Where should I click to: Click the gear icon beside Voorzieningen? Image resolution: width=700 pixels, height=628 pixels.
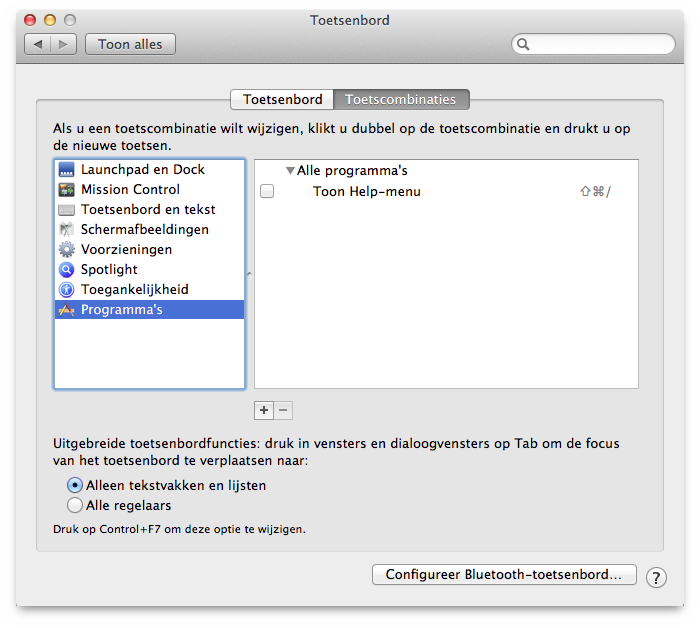(67, 250)
